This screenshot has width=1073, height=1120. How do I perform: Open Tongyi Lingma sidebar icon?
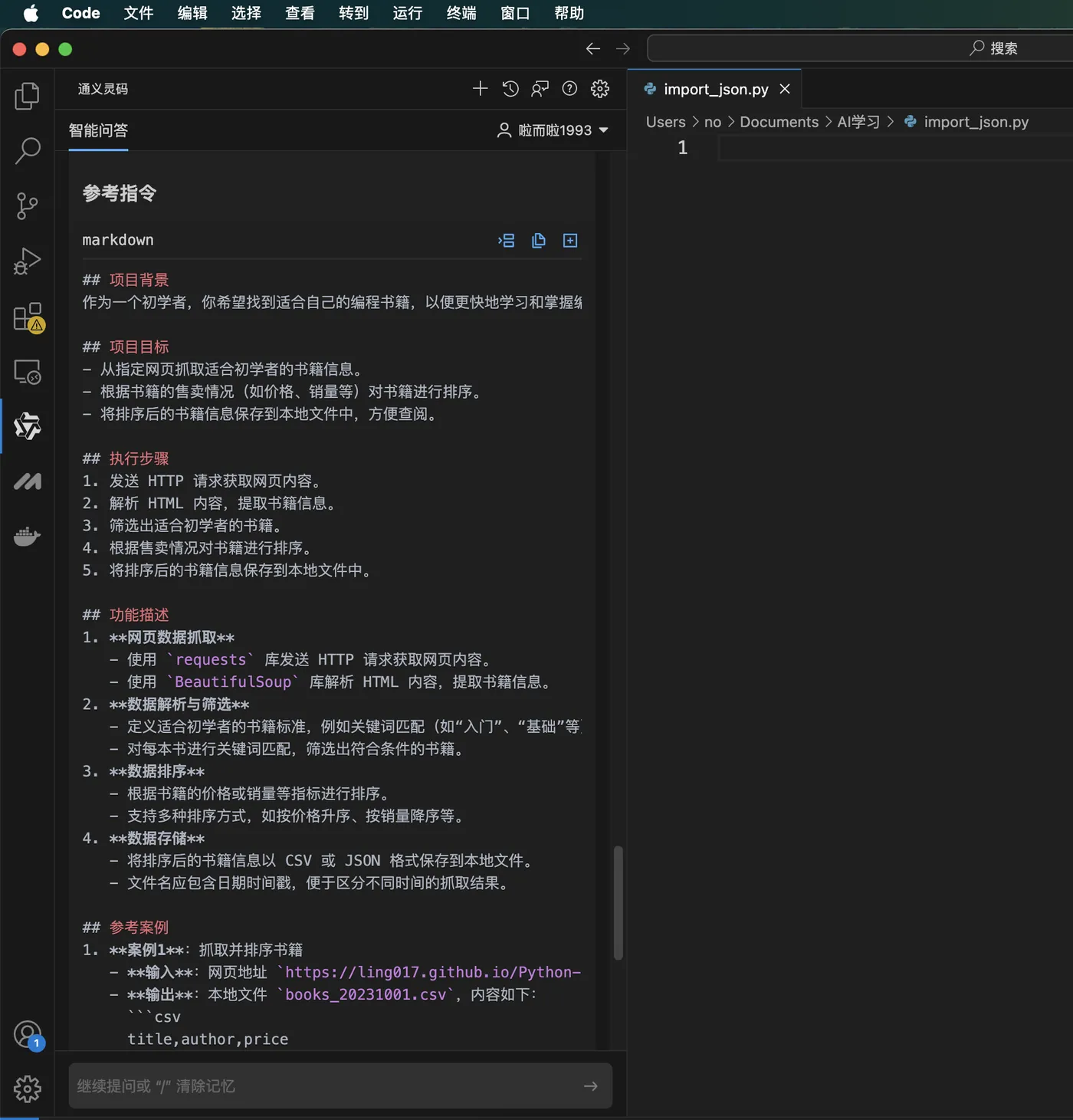point(28,426)
